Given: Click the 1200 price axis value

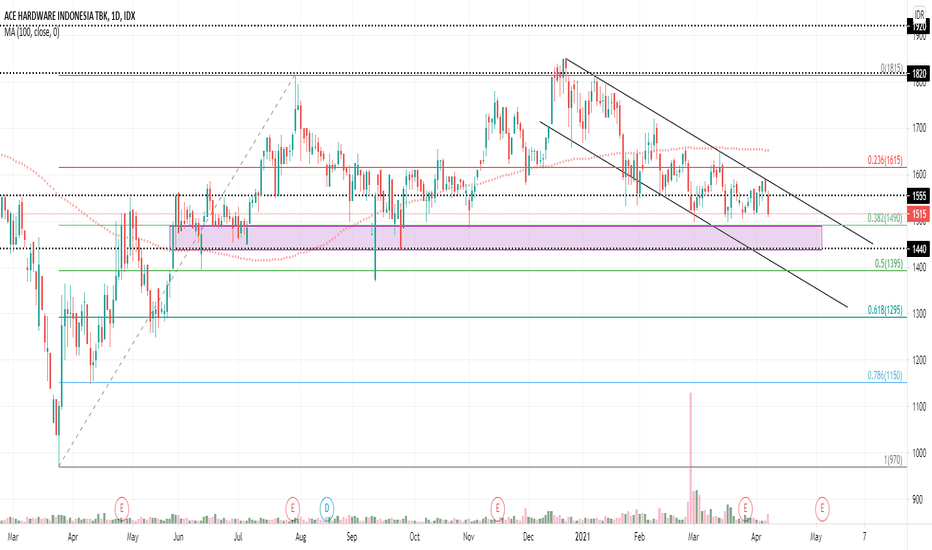Looking at the screenshot, I should pos(919,360).
